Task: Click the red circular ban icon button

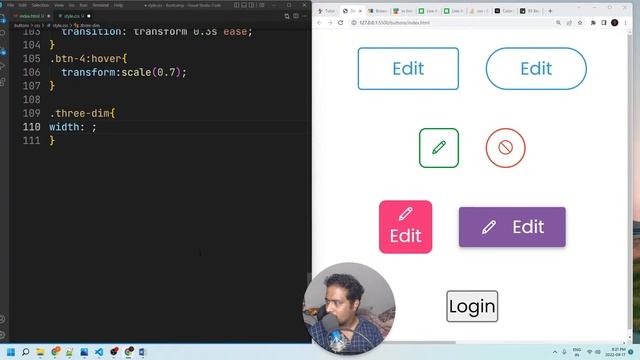Action: (x=505, y=148)
